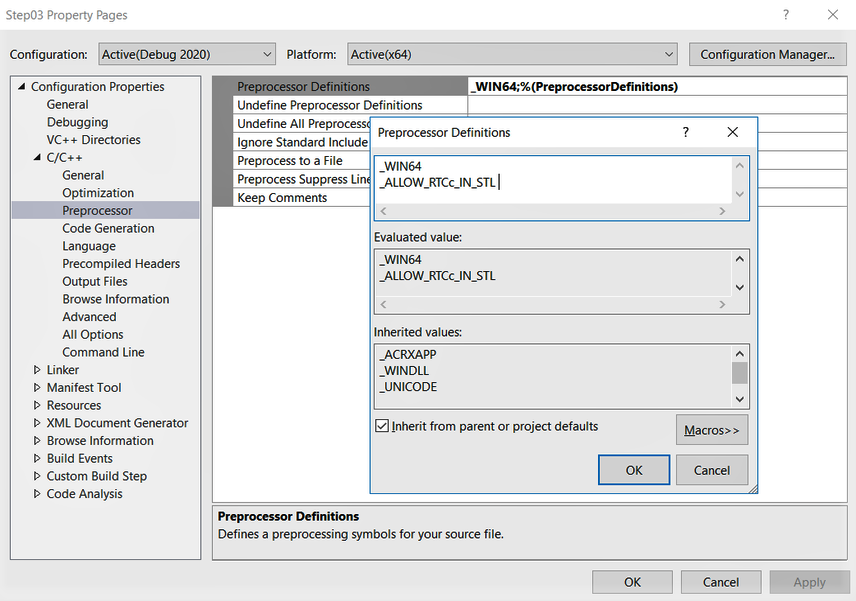Image resolution: width=856 pixels, height=601 pixels.
Task: Click right scroll arrow in the definitions edit box
Action: click(x=722, y=211)
